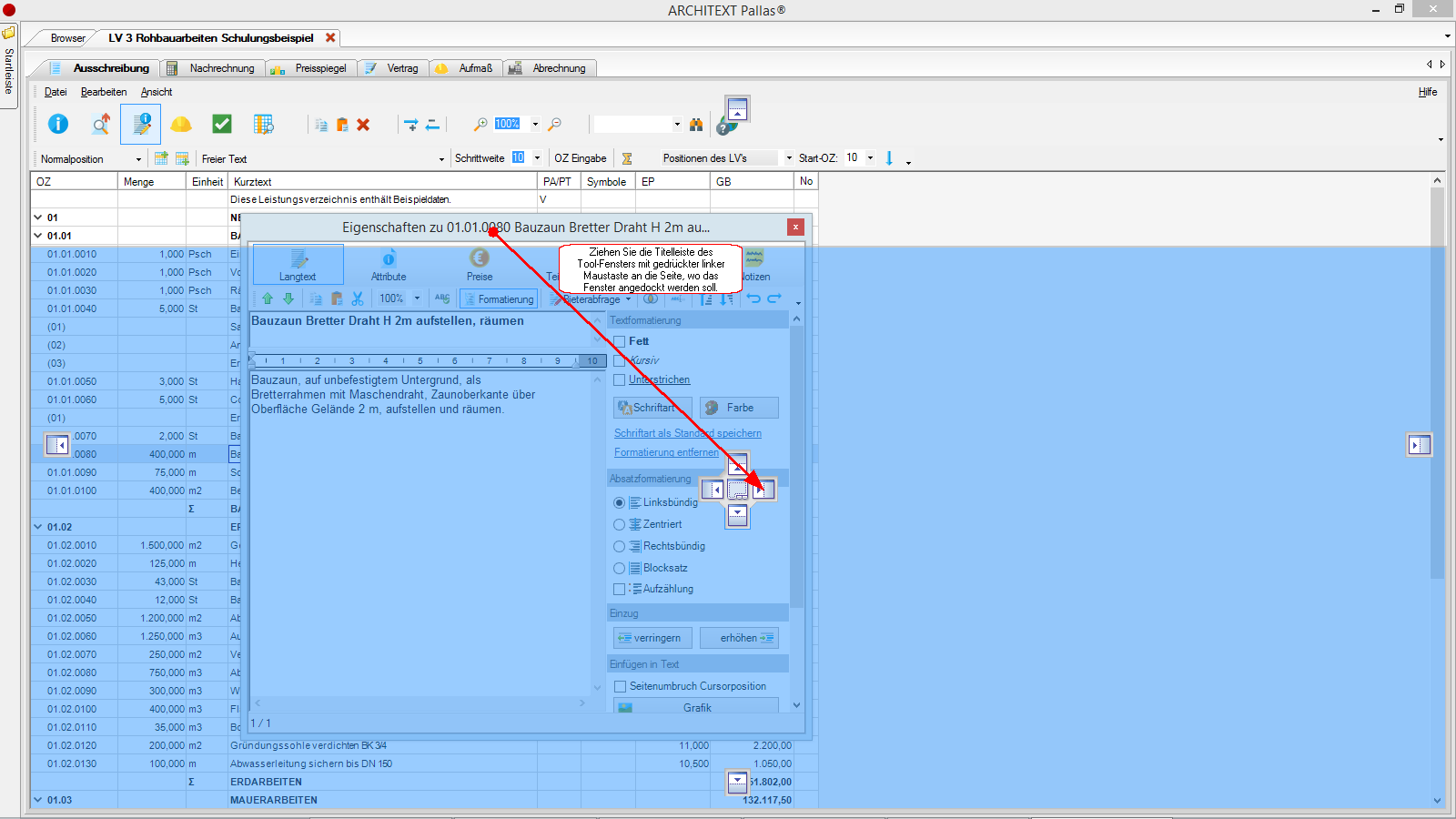Open the Normalposition dropdown
1456x819 pixels.
click(x=138, y=159)
